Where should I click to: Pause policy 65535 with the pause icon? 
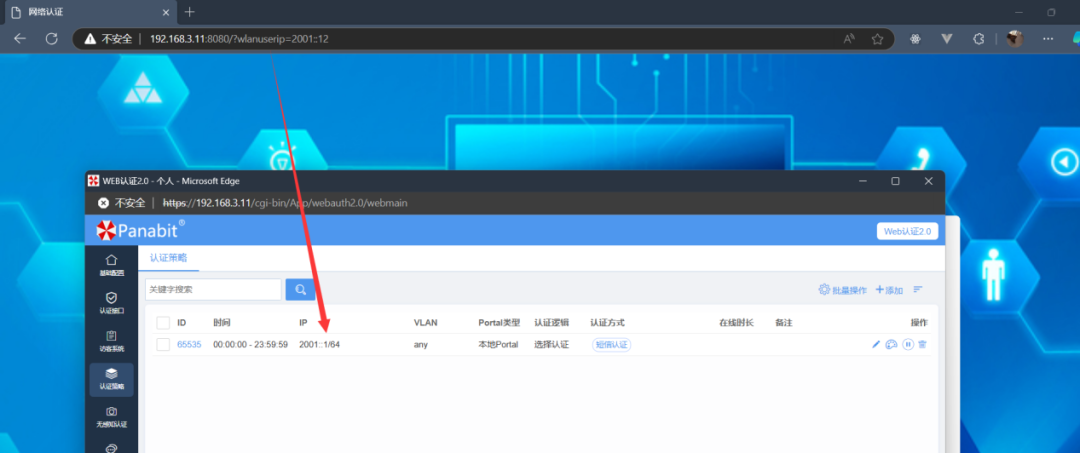click(908, 344)
